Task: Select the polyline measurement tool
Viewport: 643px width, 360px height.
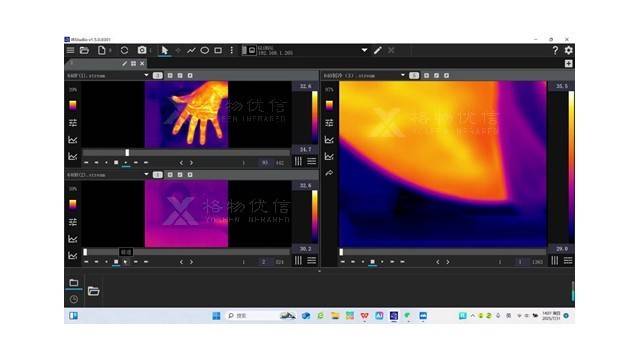Action: [191, 50]
